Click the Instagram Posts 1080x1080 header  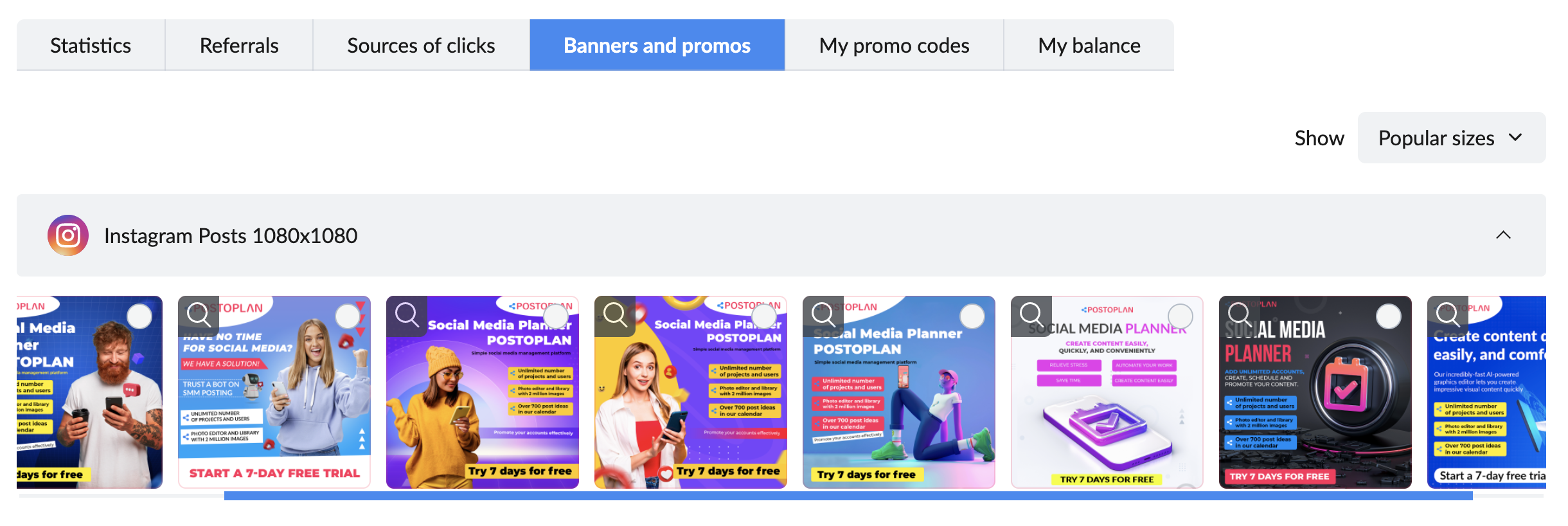click(781, 235)
